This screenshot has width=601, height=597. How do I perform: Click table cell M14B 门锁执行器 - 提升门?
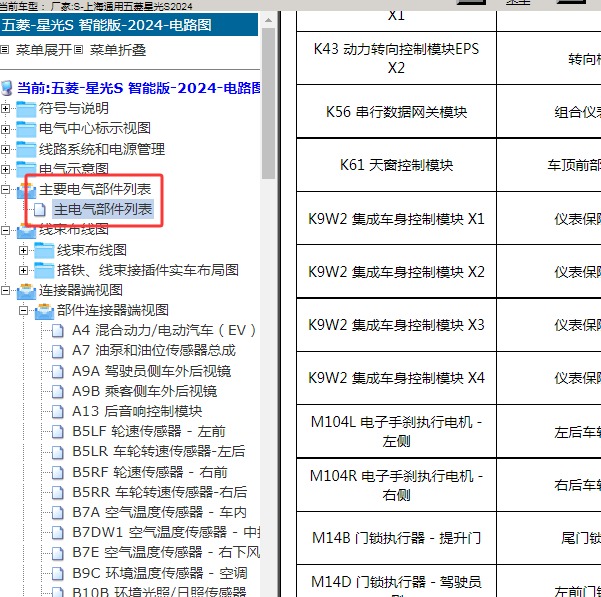[396, 538]
